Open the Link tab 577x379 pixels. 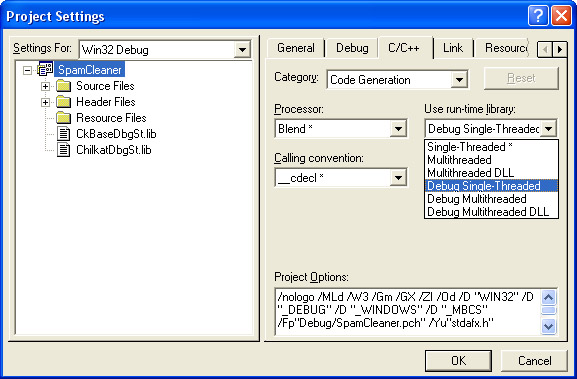(x=453, y=48)
